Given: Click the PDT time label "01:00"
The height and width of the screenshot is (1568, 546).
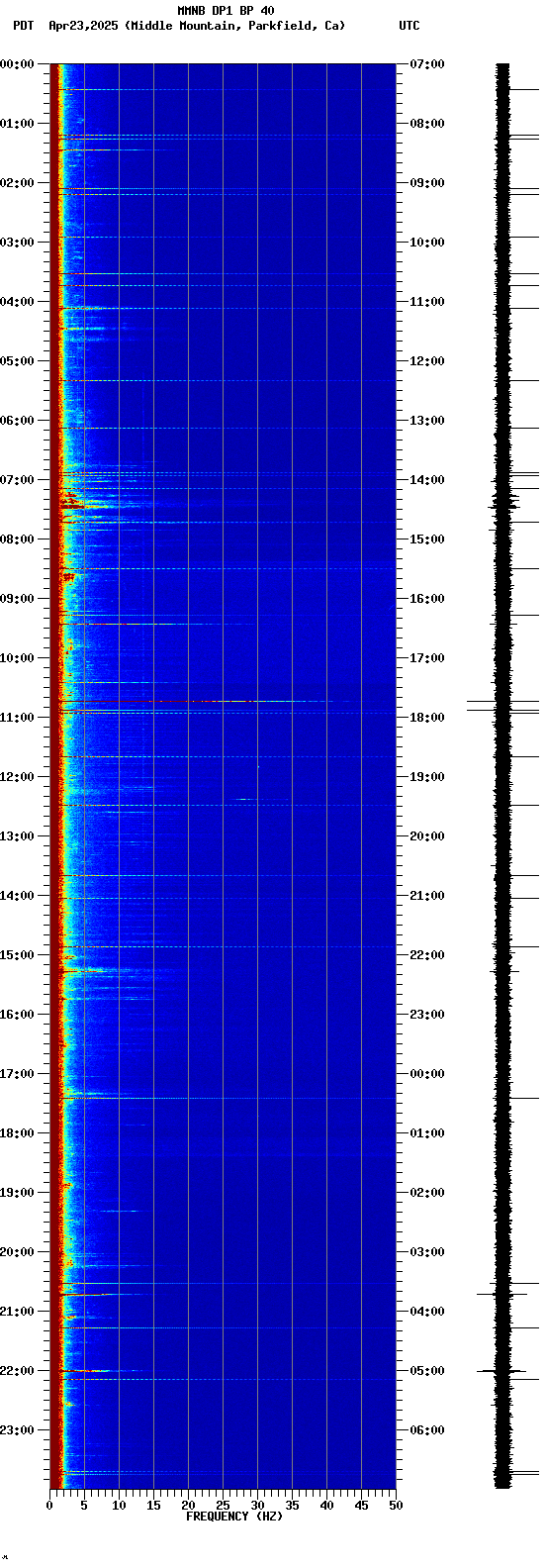Looking at the screenshot, I should 17,124.
